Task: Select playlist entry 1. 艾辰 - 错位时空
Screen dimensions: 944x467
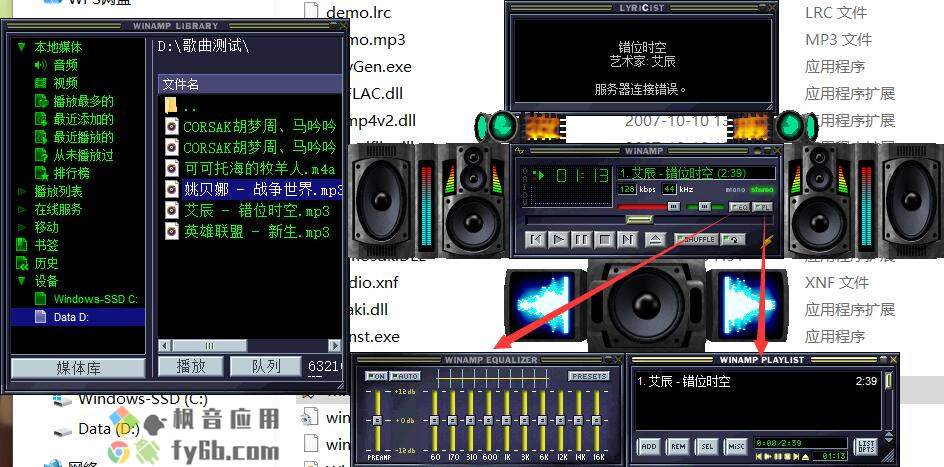Action: point(683,382)
